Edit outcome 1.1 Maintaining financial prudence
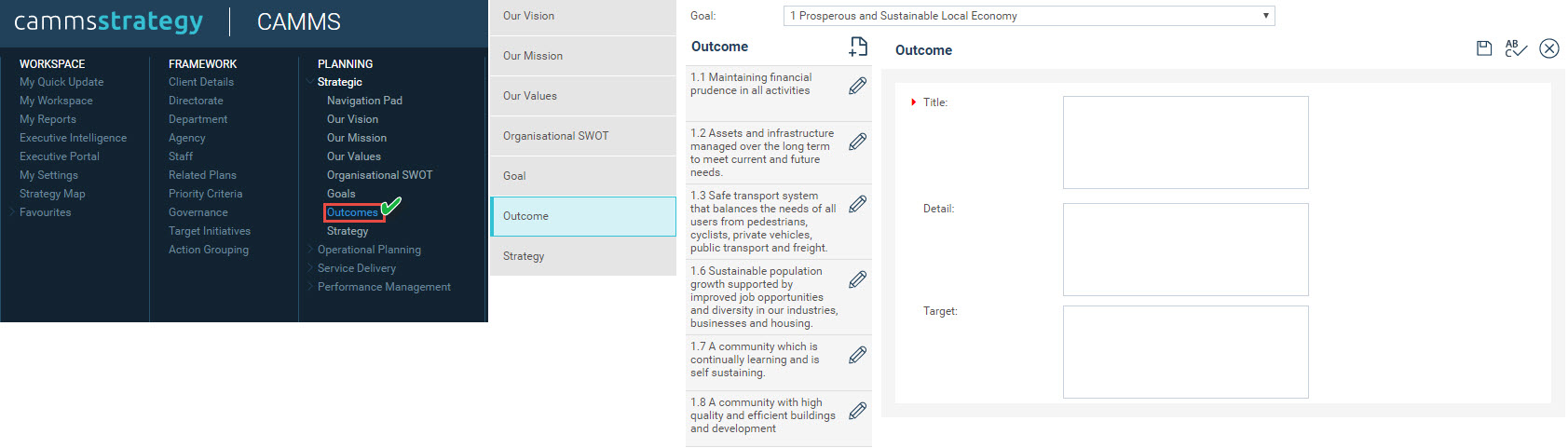The height and width of the screenshot is (448, 1568). pyautogui.click(x=858, y=86)
